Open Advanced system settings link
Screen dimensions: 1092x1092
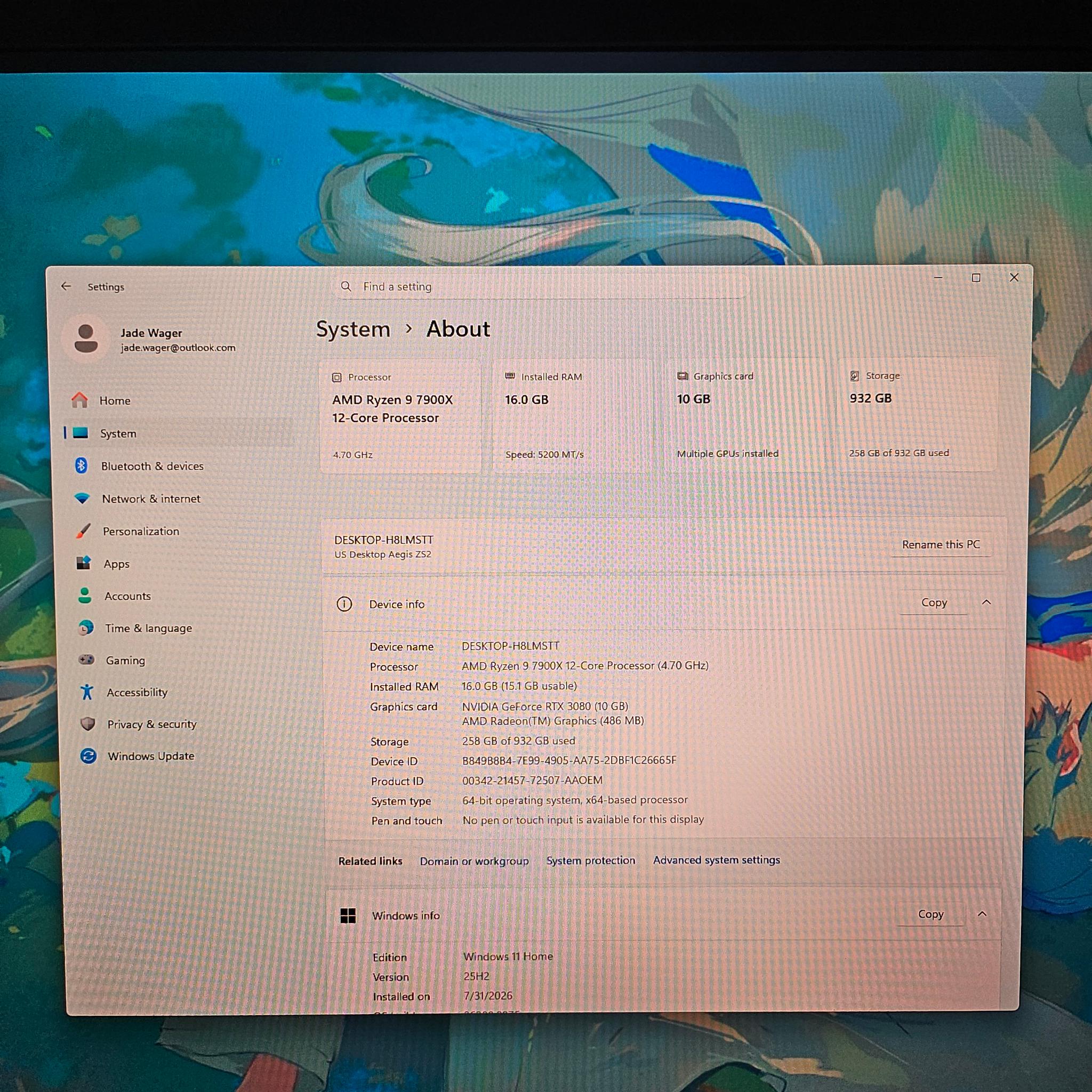[x=717, y=860]
